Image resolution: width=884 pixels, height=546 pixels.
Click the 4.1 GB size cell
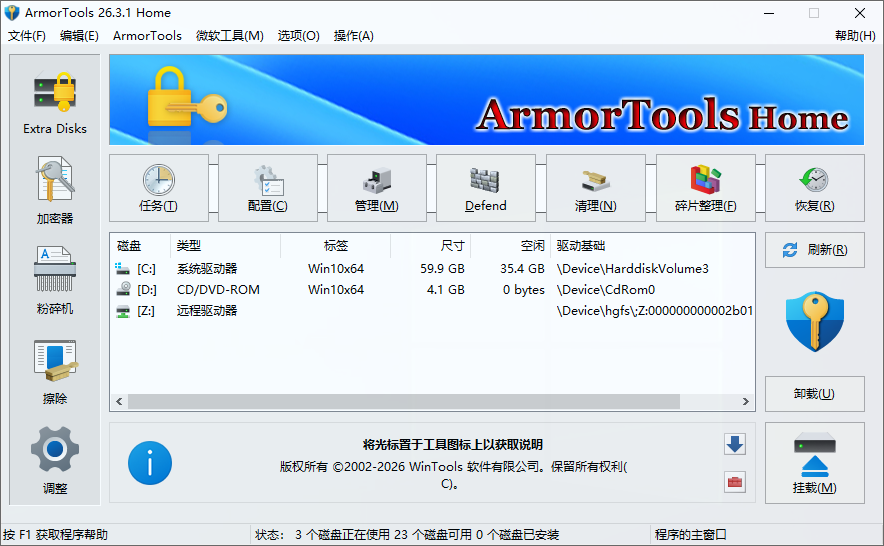445,290
